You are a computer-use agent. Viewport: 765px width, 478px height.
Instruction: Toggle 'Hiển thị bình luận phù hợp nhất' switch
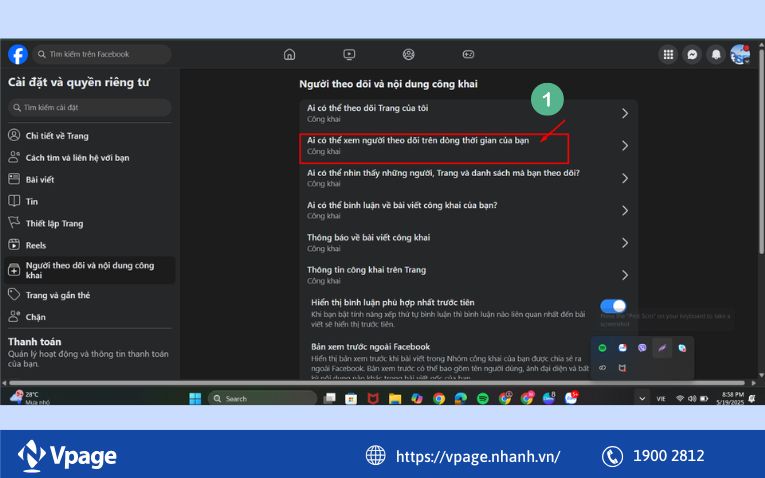coord(613,306)
